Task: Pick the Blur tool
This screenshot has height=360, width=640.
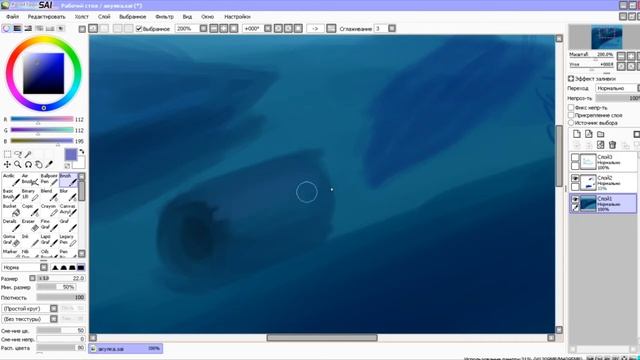Action: tap(68, 195)
